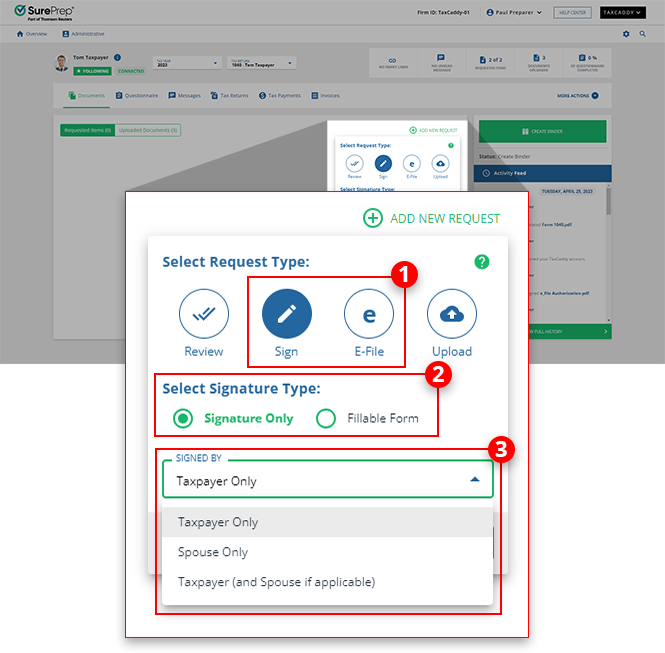Toggle the FOLLOWING star button
This screenshot has width=665, height=653.
pyautogui.click(x=92, y=71)
